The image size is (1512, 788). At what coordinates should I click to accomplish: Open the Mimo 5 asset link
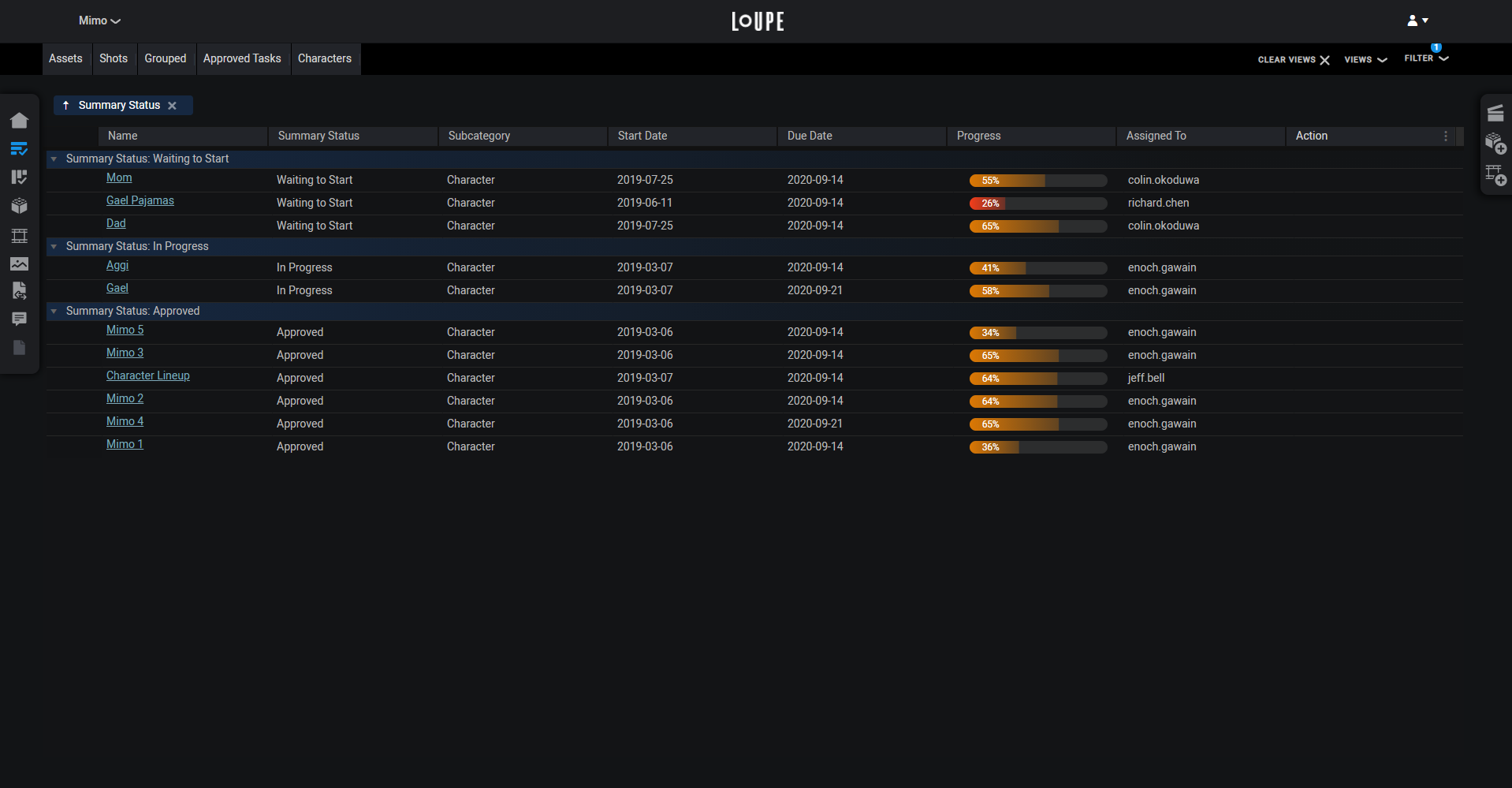tap(125, 331)
